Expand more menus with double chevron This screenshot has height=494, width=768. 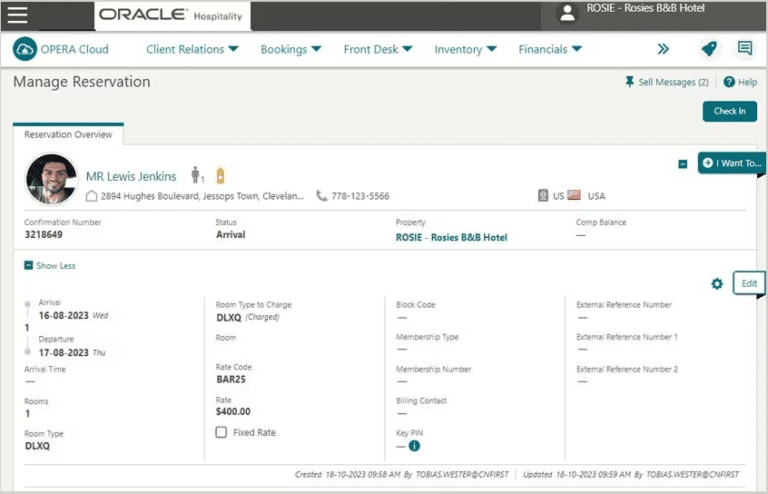point(663,49)
